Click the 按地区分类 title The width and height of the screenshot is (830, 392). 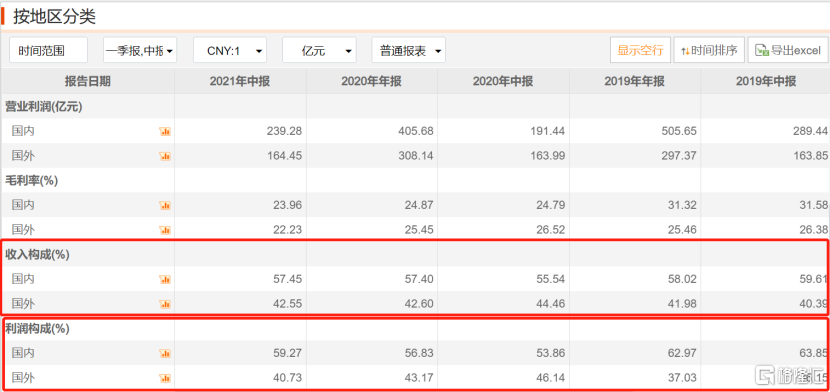click(55, 16)
